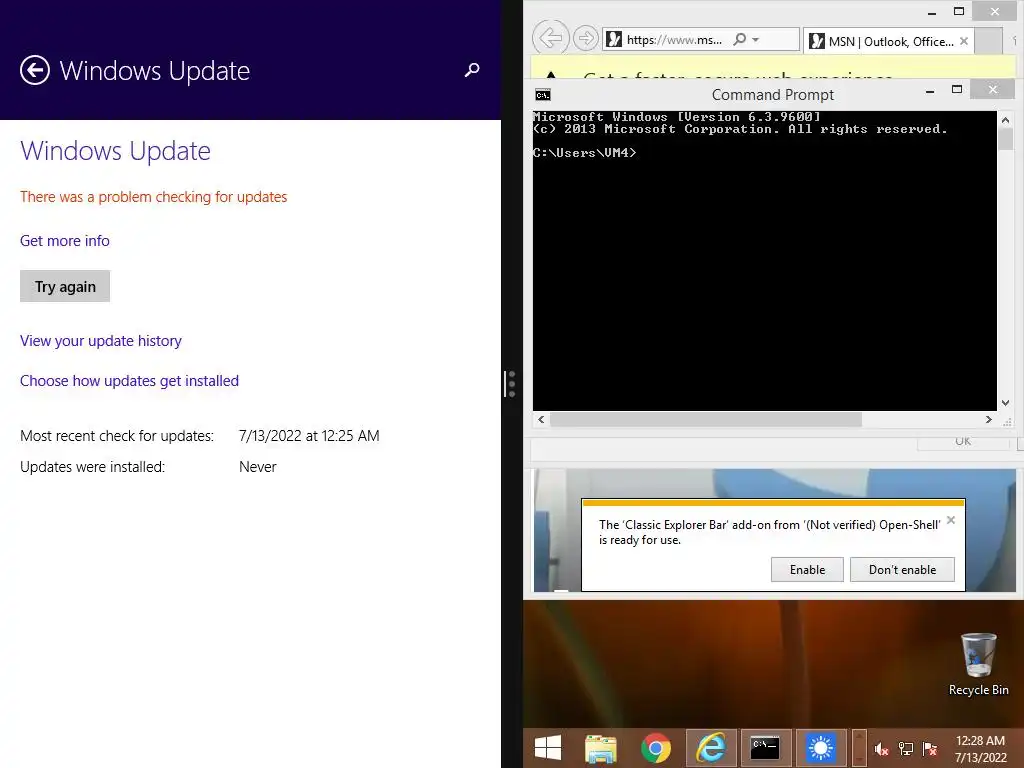1024x768 pixels.
Task: Select the MSN Outlook Office browser tab
Action: click(x=889, y=41)
